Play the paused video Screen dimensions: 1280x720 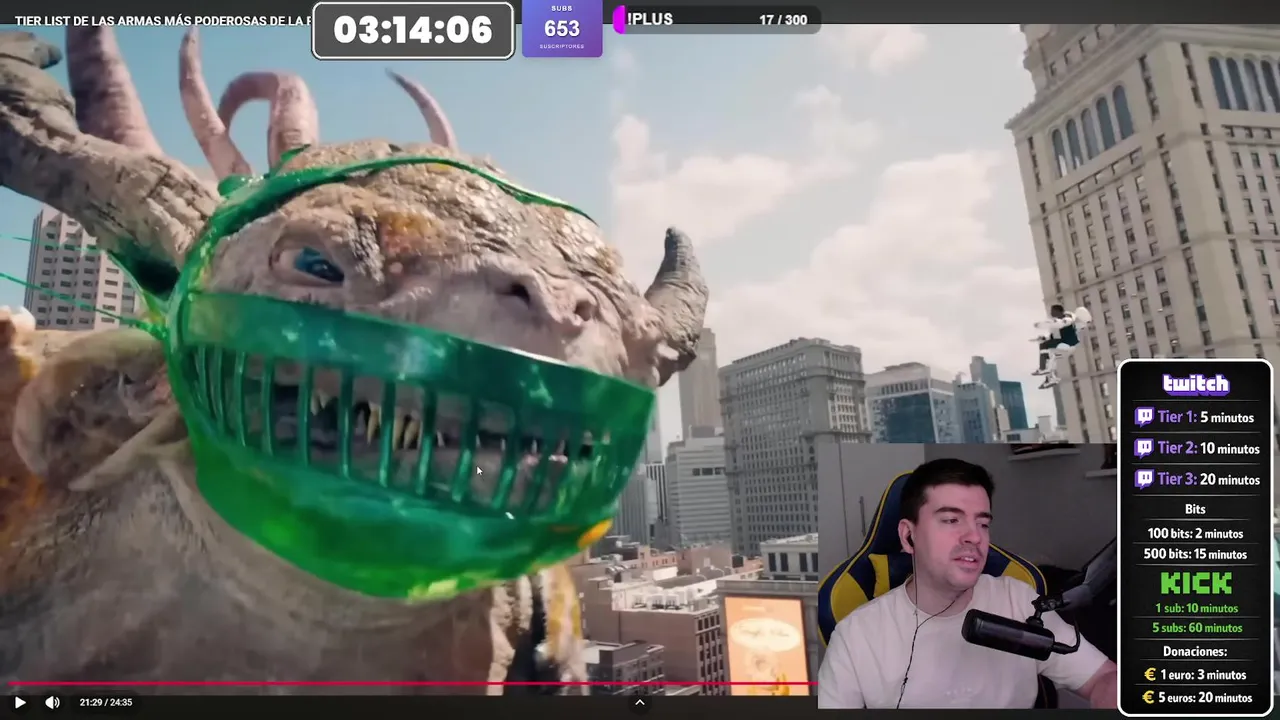[x=19, y=702]
